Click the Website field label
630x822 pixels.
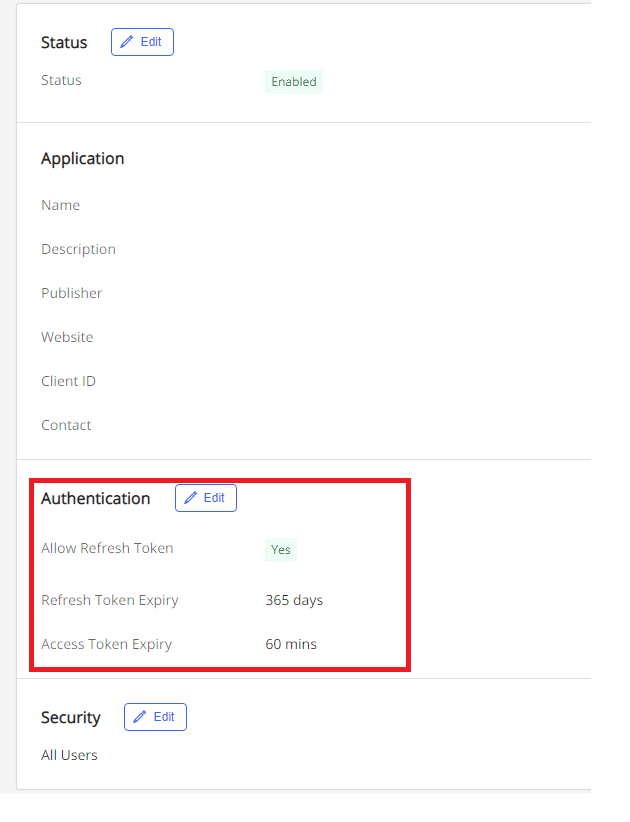pyautogui.click(x=67, y=337)
